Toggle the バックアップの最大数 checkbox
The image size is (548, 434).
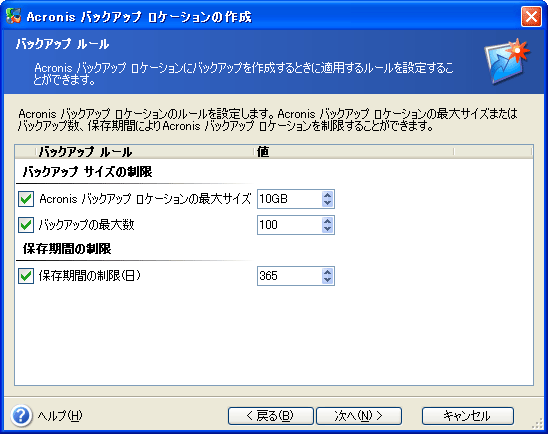[26, 225]
